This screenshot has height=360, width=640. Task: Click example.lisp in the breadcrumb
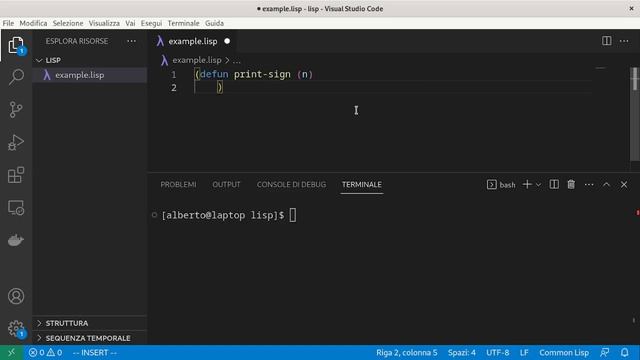[197, 60]
